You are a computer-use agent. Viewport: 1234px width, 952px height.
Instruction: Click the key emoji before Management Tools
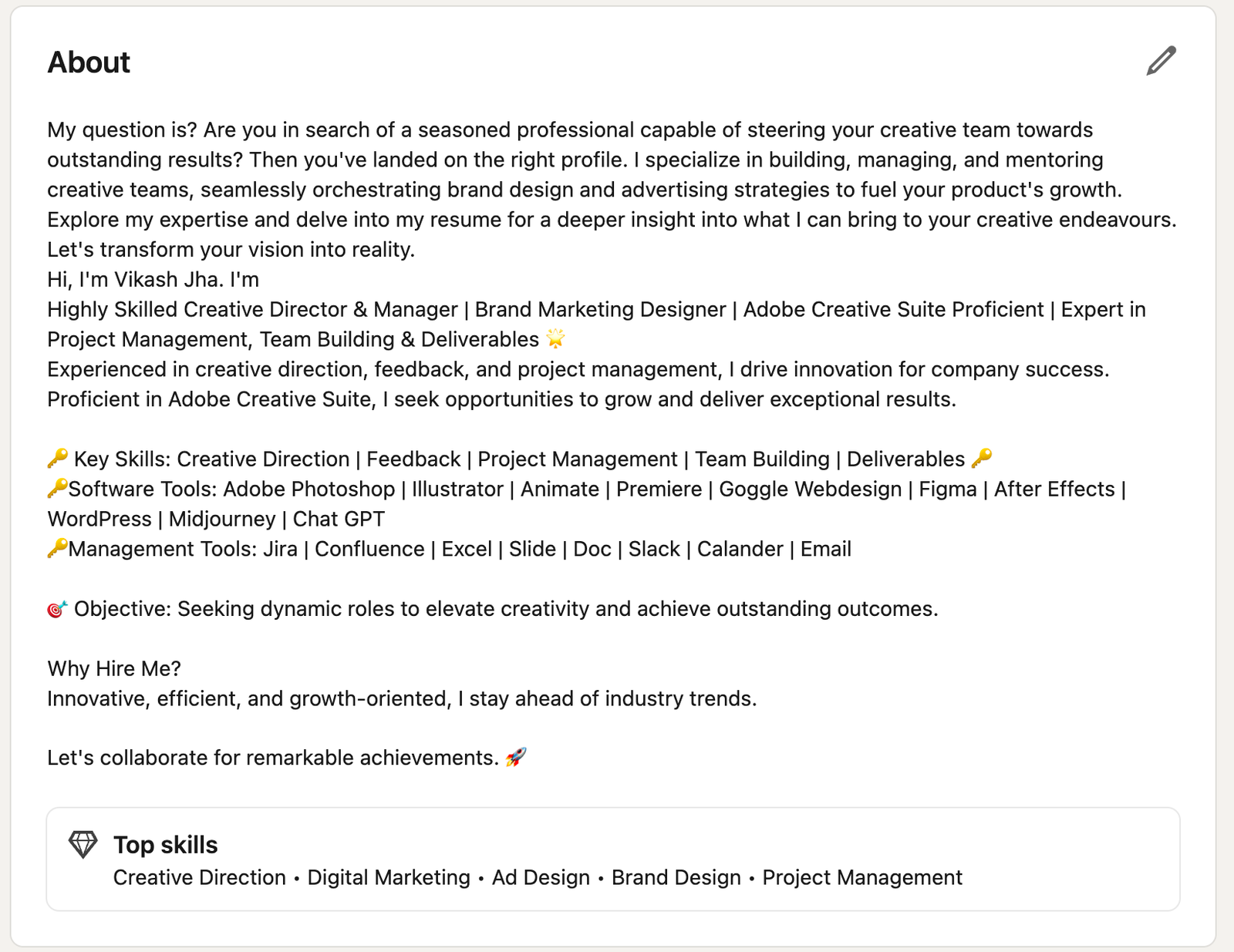click(57, 549)
